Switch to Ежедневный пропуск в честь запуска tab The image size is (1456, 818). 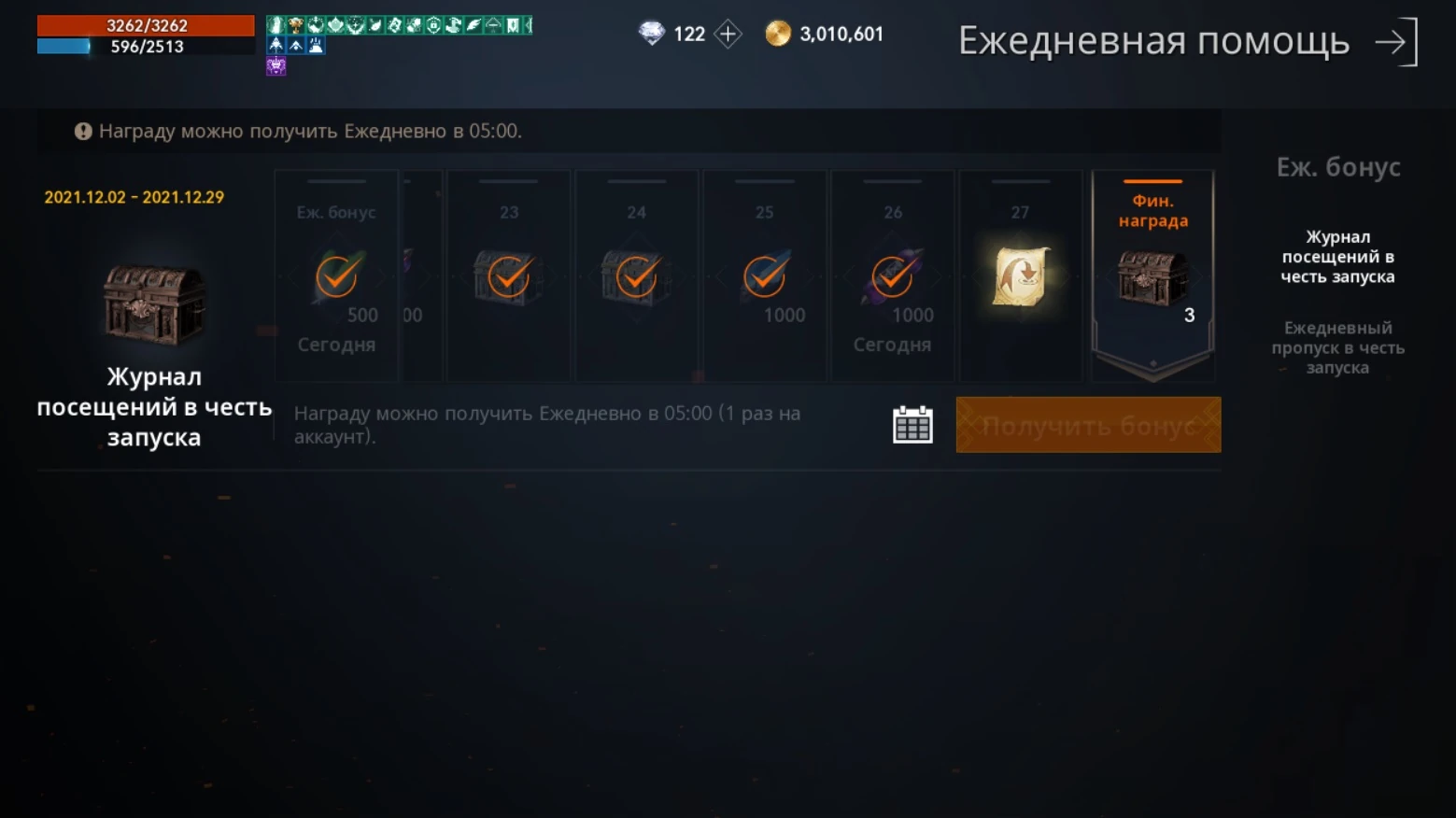[x=1337, y=347]
